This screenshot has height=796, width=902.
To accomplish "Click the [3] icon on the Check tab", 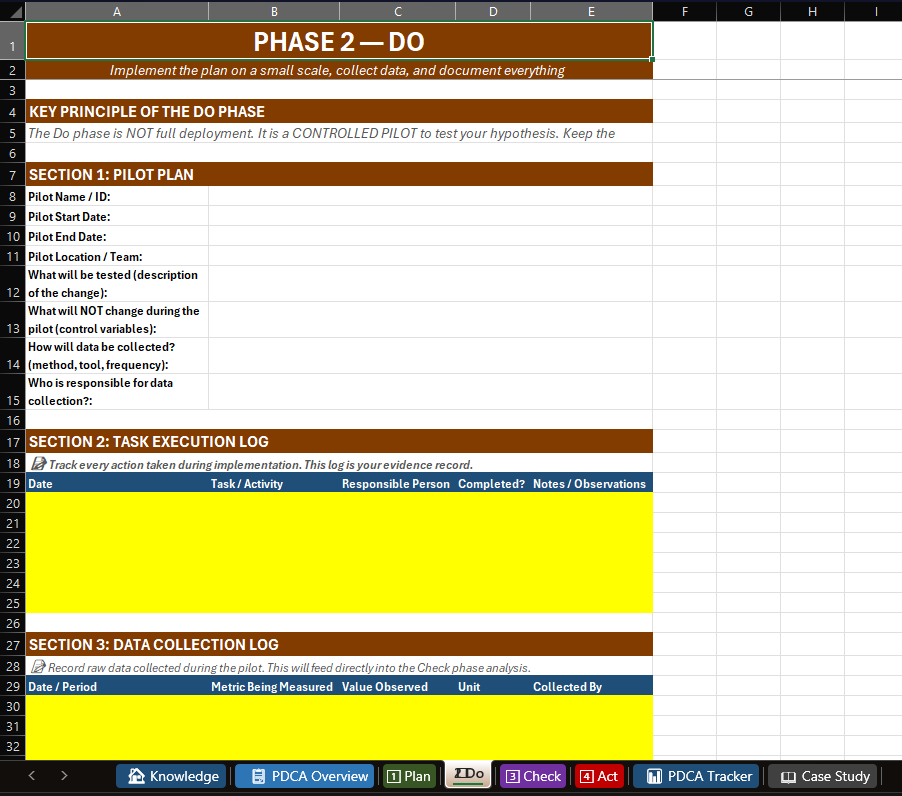I will [x=511, y=776].
